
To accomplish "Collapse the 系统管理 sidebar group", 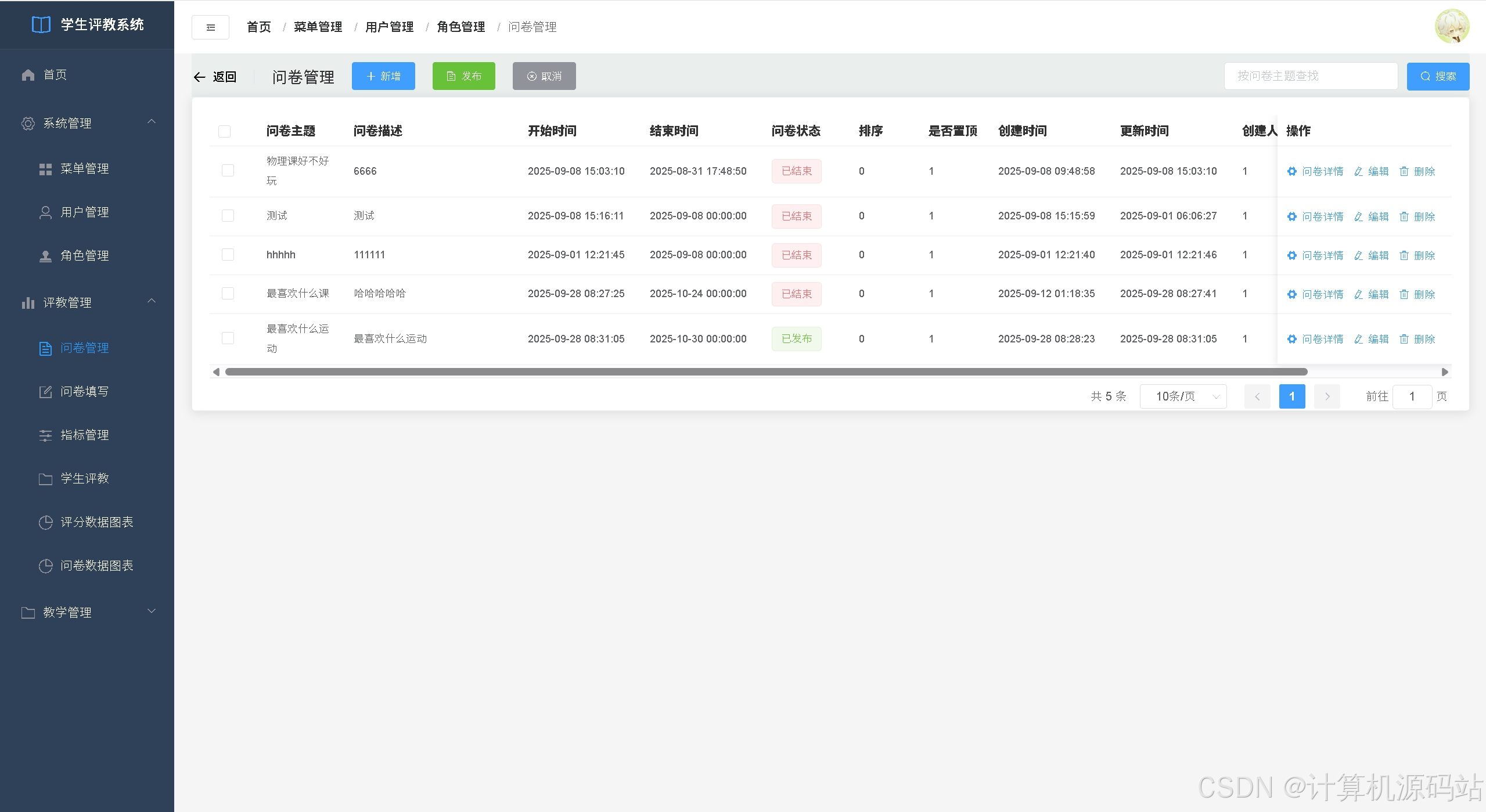I will (x=87, y=123).
